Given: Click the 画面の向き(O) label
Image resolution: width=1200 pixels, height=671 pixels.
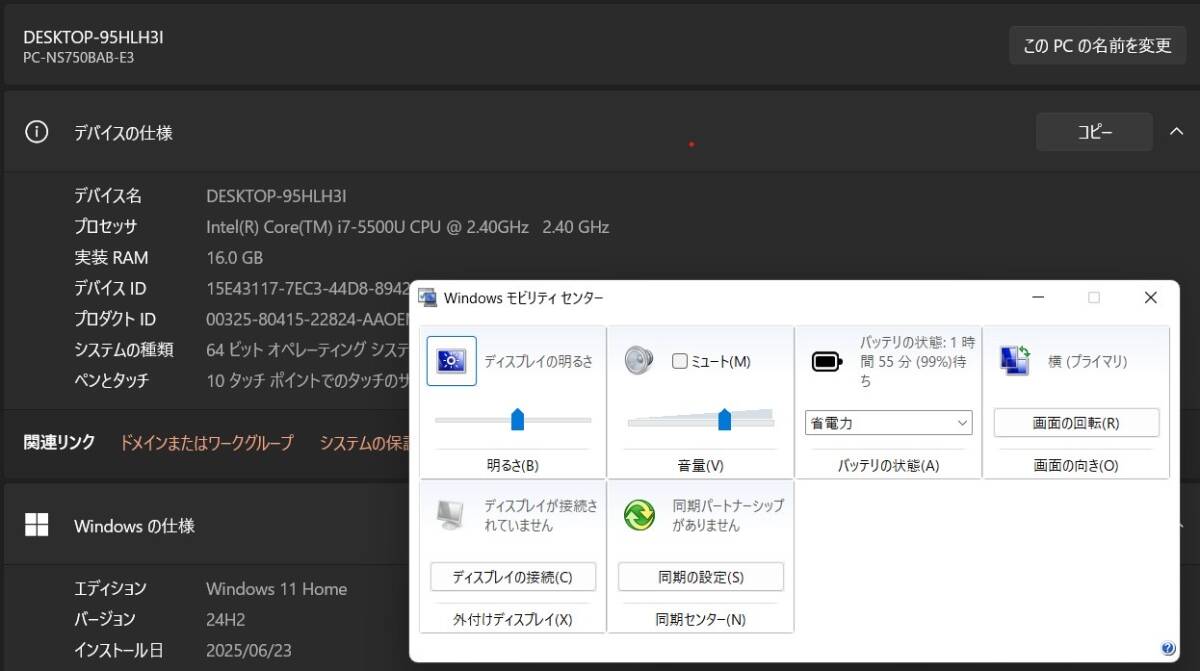Looking at the screenshot, I should click(1076, 465).
